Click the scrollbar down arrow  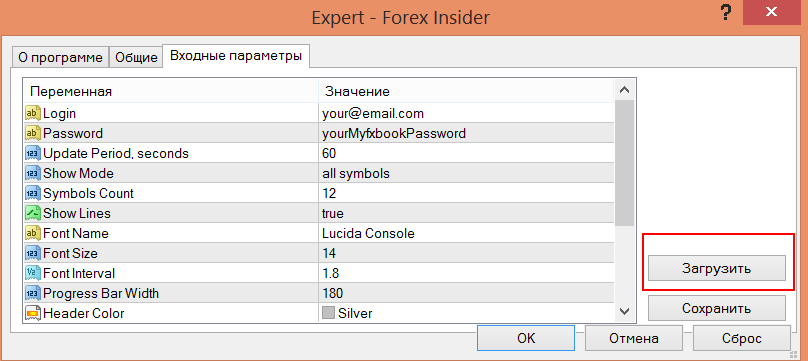[625, 311]
